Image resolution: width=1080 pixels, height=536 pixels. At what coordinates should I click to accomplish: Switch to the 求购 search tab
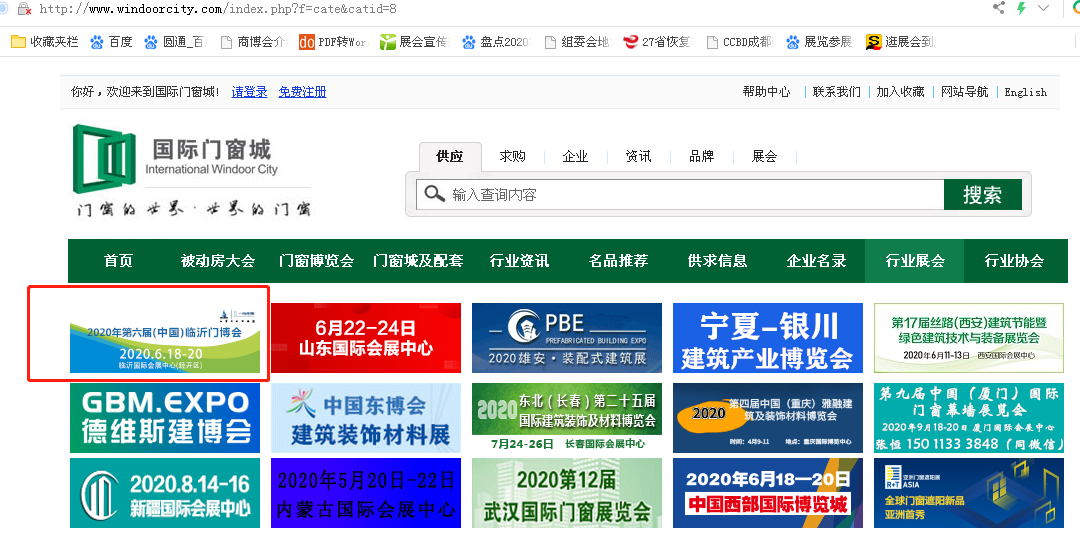tap(512, 156)
